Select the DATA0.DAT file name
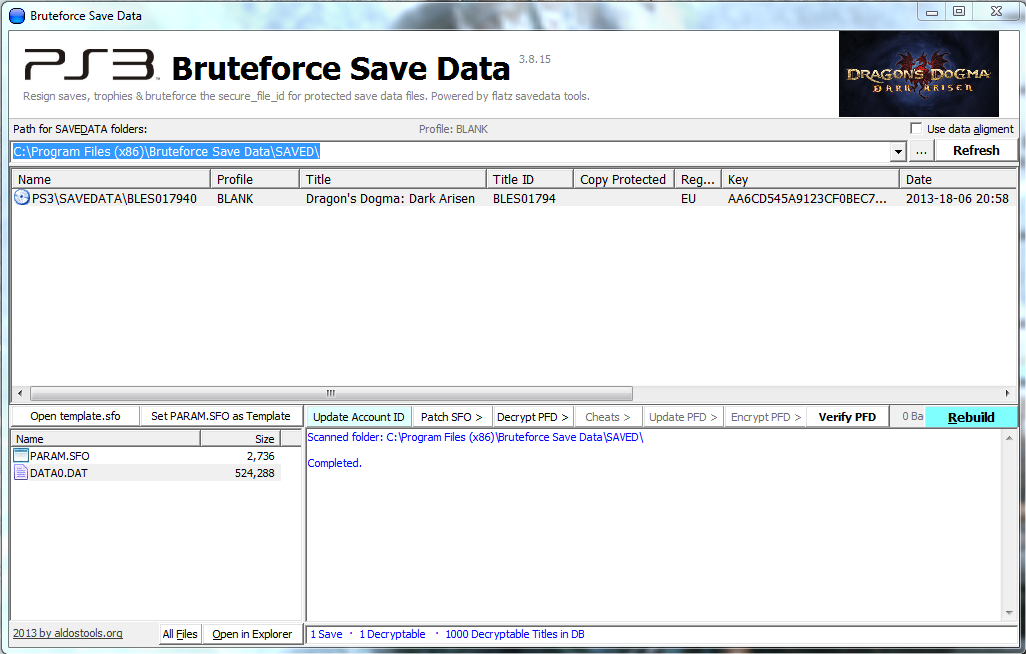1026x654 pixels. (58, 473)
